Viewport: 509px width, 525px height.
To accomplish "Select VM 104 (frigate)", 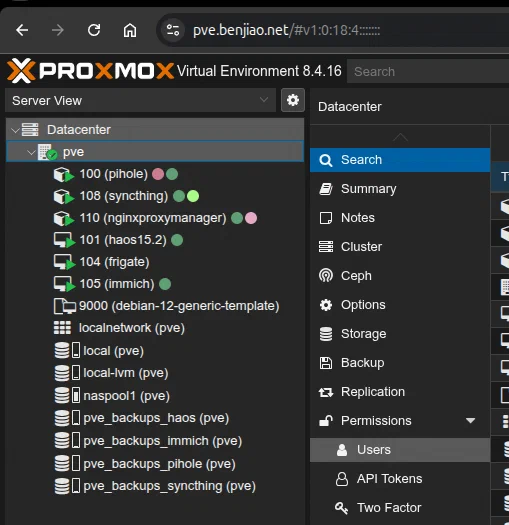I will 114,262.
